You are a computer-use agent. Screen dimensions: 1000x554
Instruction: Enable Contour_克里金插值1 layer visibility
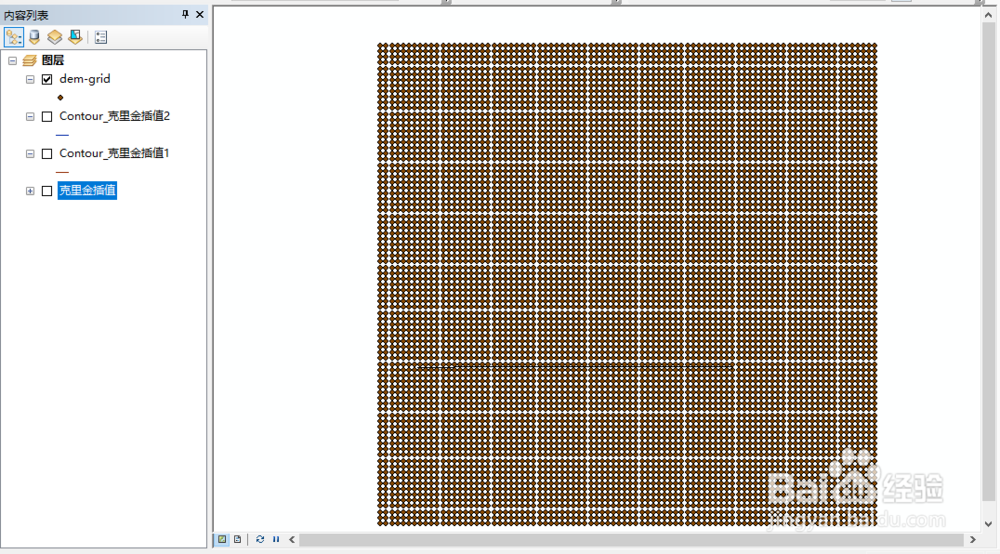[x=47, y=154]
